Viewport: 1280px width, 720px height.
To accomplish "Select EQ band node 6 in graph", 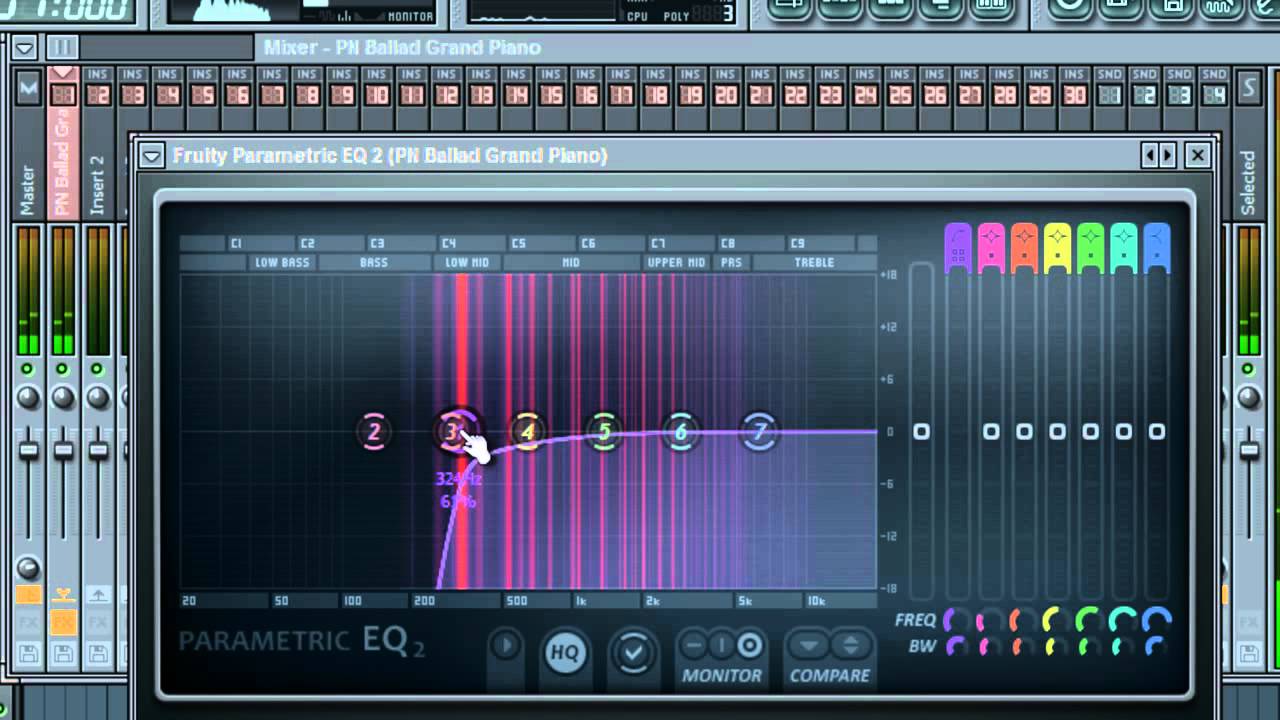I will tap(681, 432).
